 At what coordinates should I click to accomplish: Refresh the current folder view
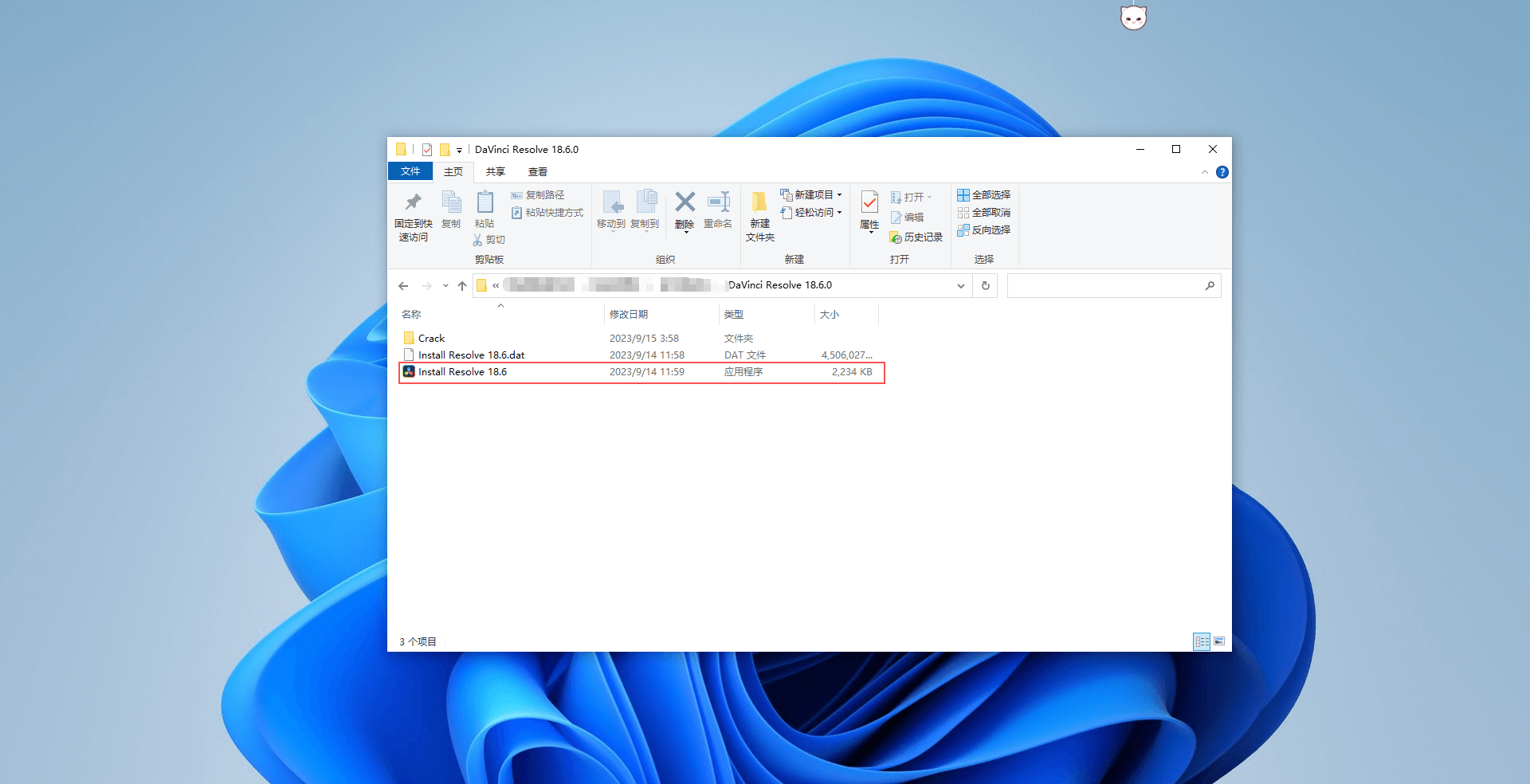[x=986, y=285]
